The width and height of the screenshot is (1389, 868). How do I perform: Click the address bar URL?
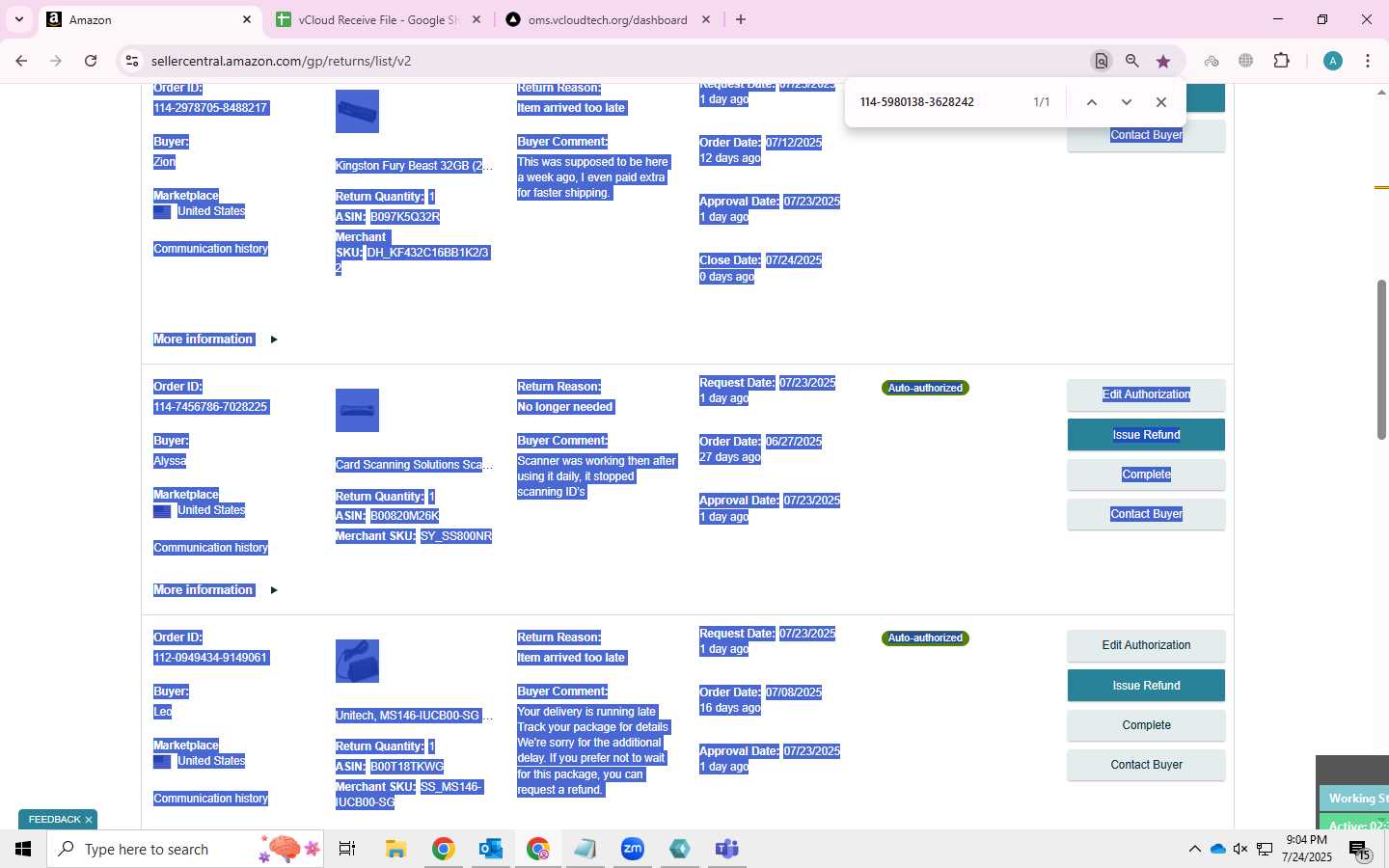[282, 61]
